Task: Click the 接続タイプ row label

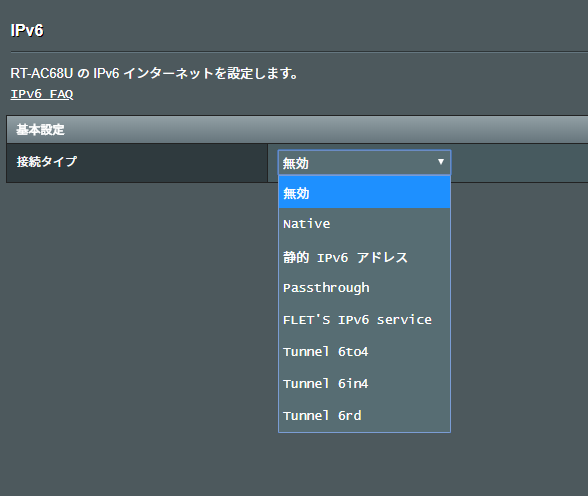Action: 47,162
